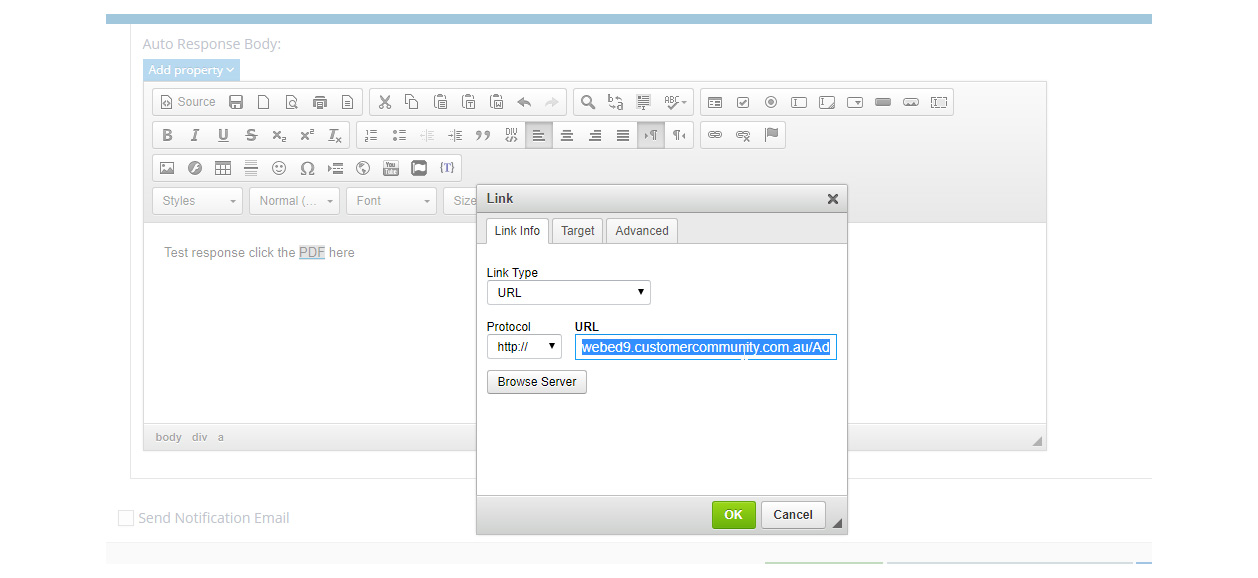Click the Paste from Word icon
Screen dimensions: 1258x578
[x=496, y=101]
